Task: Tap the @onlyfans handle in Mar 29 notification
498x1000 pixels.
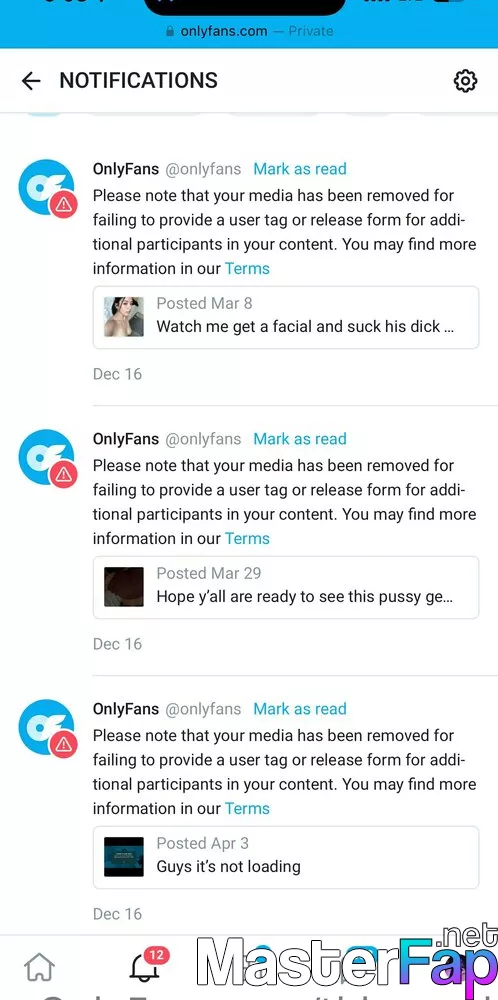Action: [203, 439]
